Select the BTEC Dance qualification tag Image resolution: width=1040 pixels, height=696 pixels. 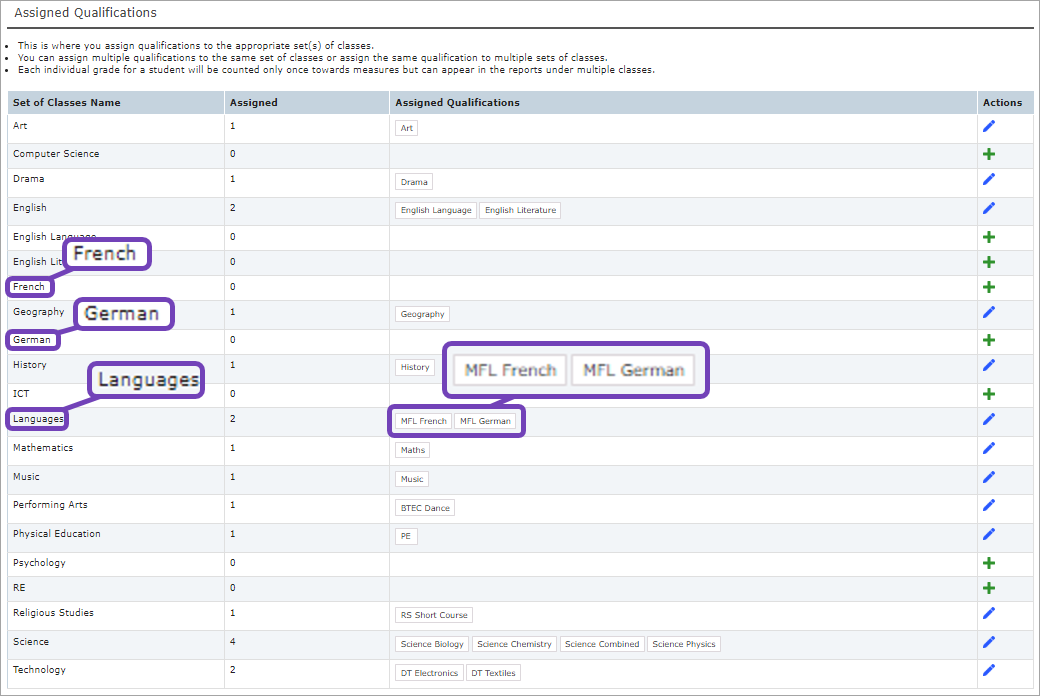tap(424, 509)
